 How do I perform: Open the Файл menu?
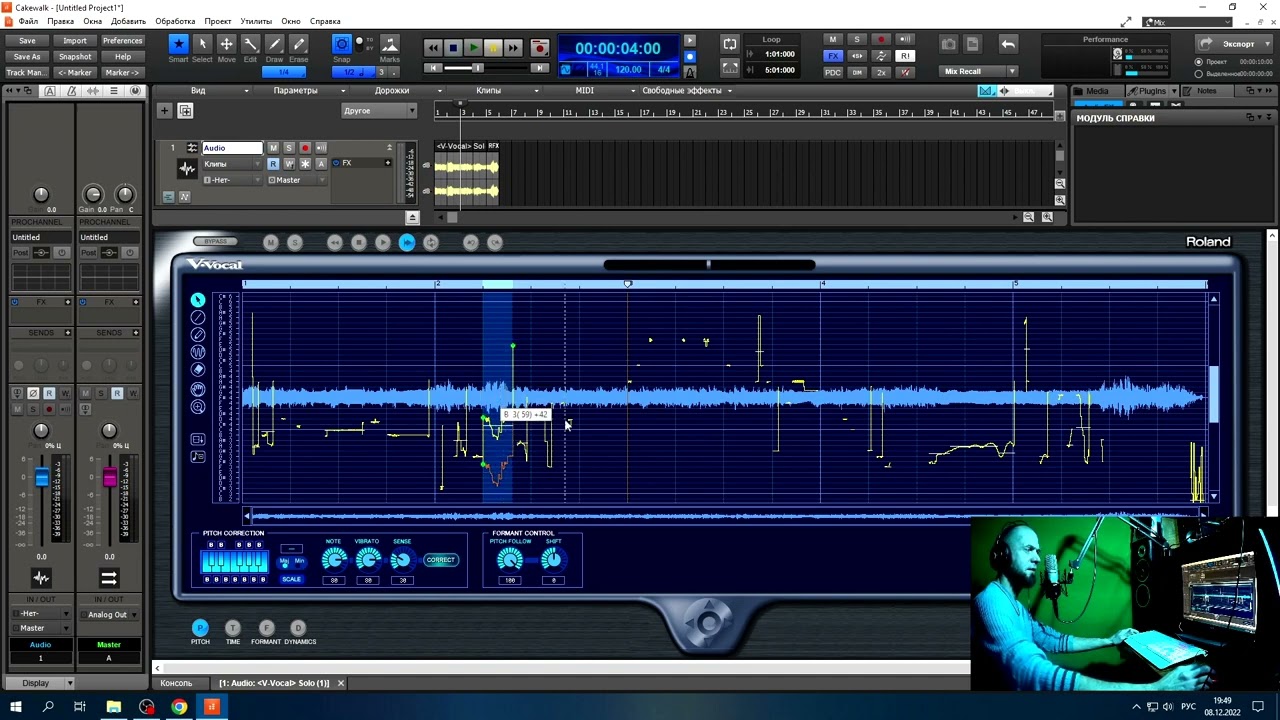28,21
